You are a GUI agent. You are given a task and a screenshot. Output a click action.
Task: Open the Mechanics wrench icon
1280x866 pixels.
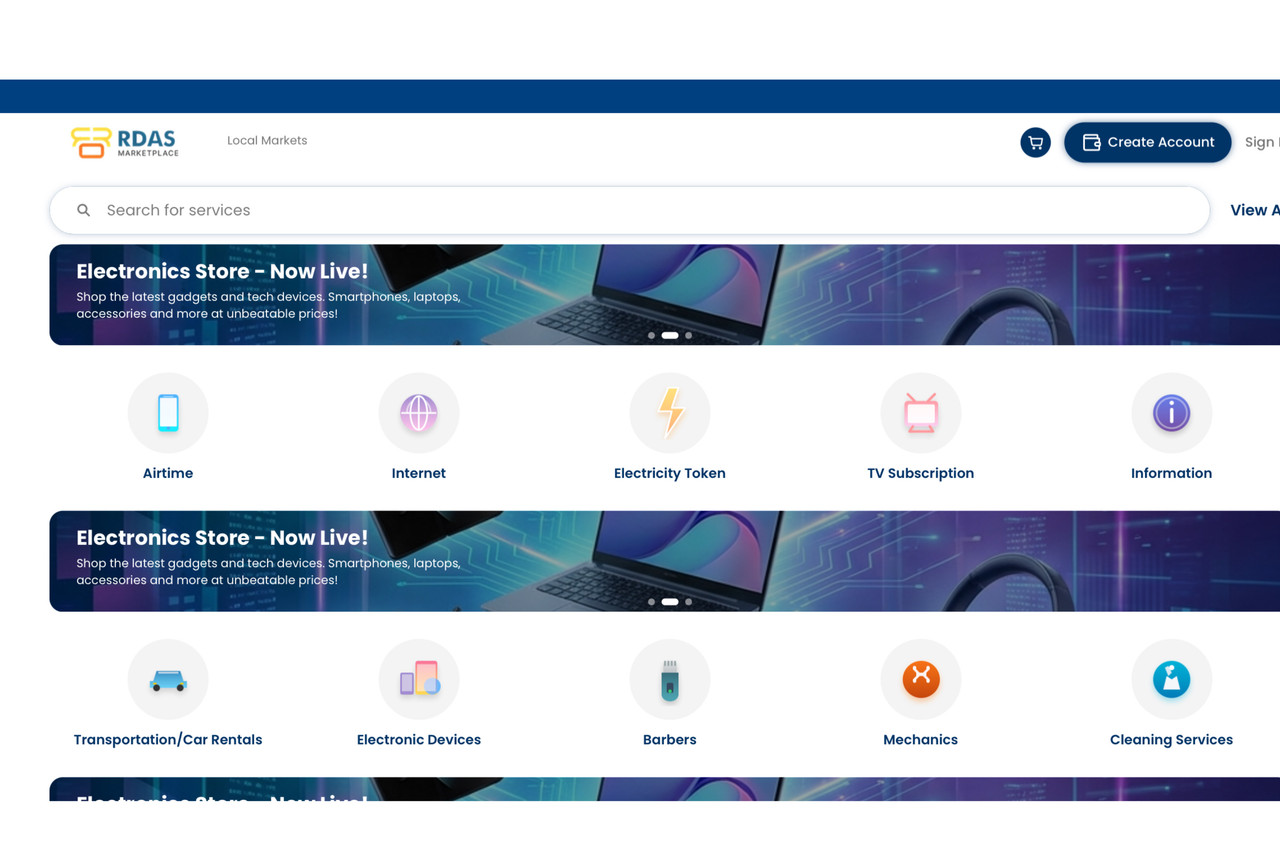pyautogui.click(x=921, y=679)
